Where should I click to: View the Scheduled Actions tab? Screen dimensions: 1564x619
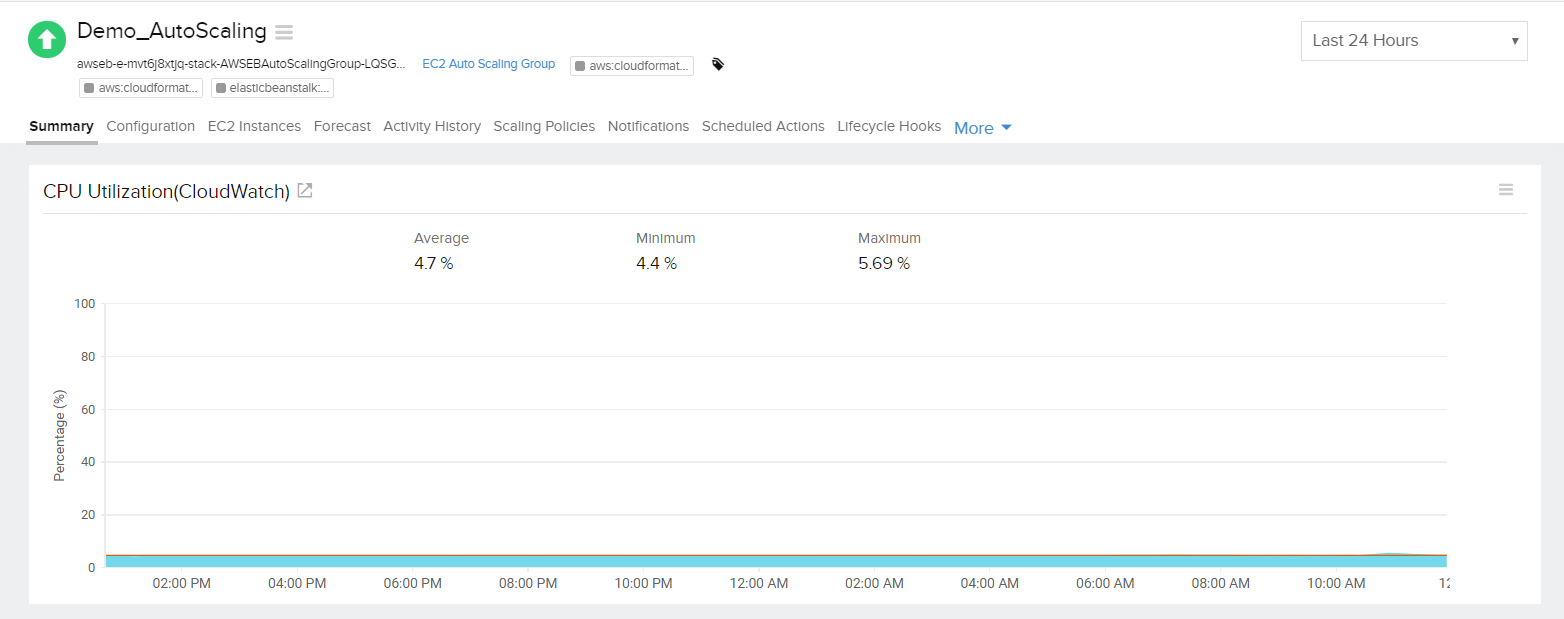tap(763, 126)
